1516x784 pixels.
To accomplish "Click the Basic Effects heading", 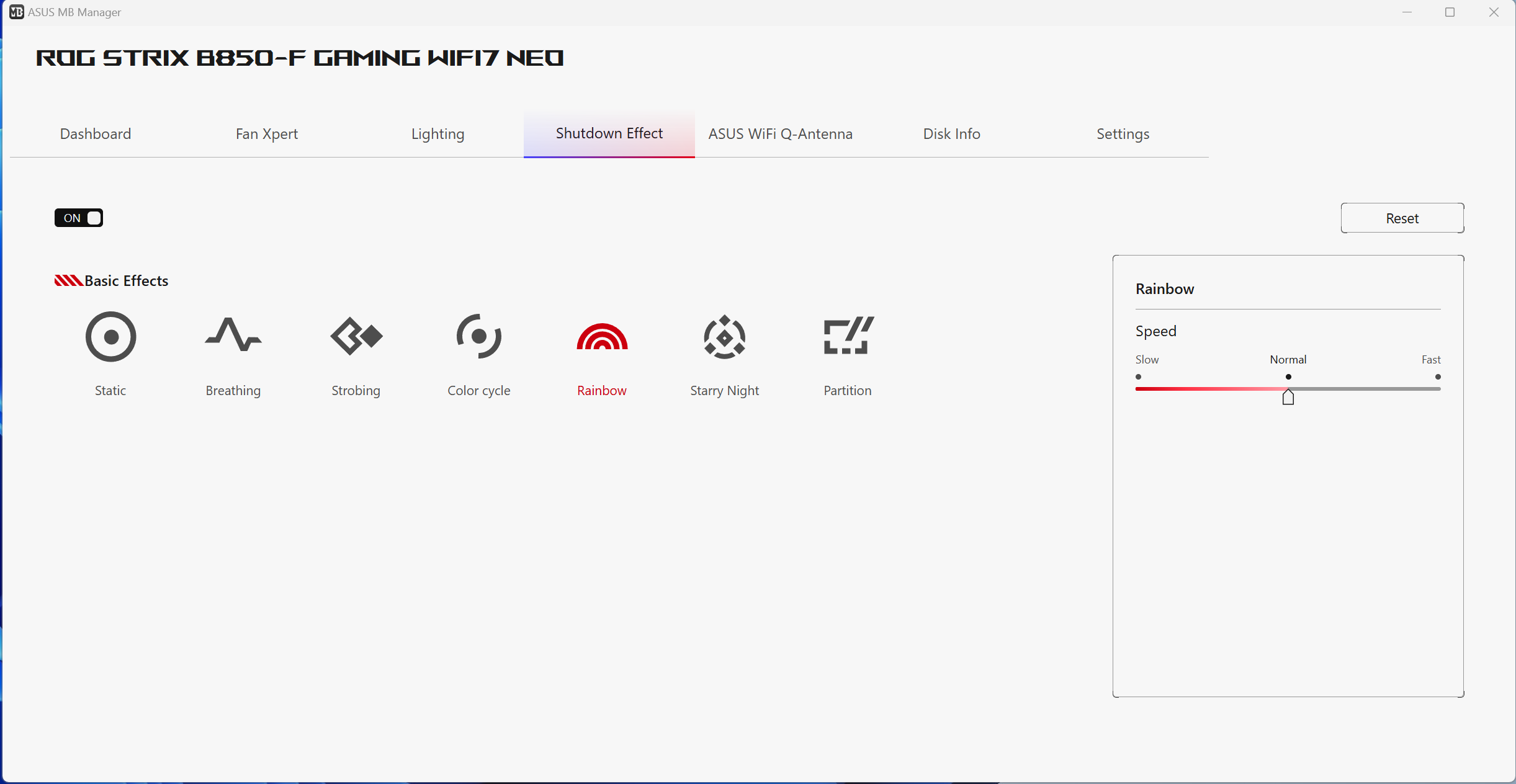I will pos(127,281).
